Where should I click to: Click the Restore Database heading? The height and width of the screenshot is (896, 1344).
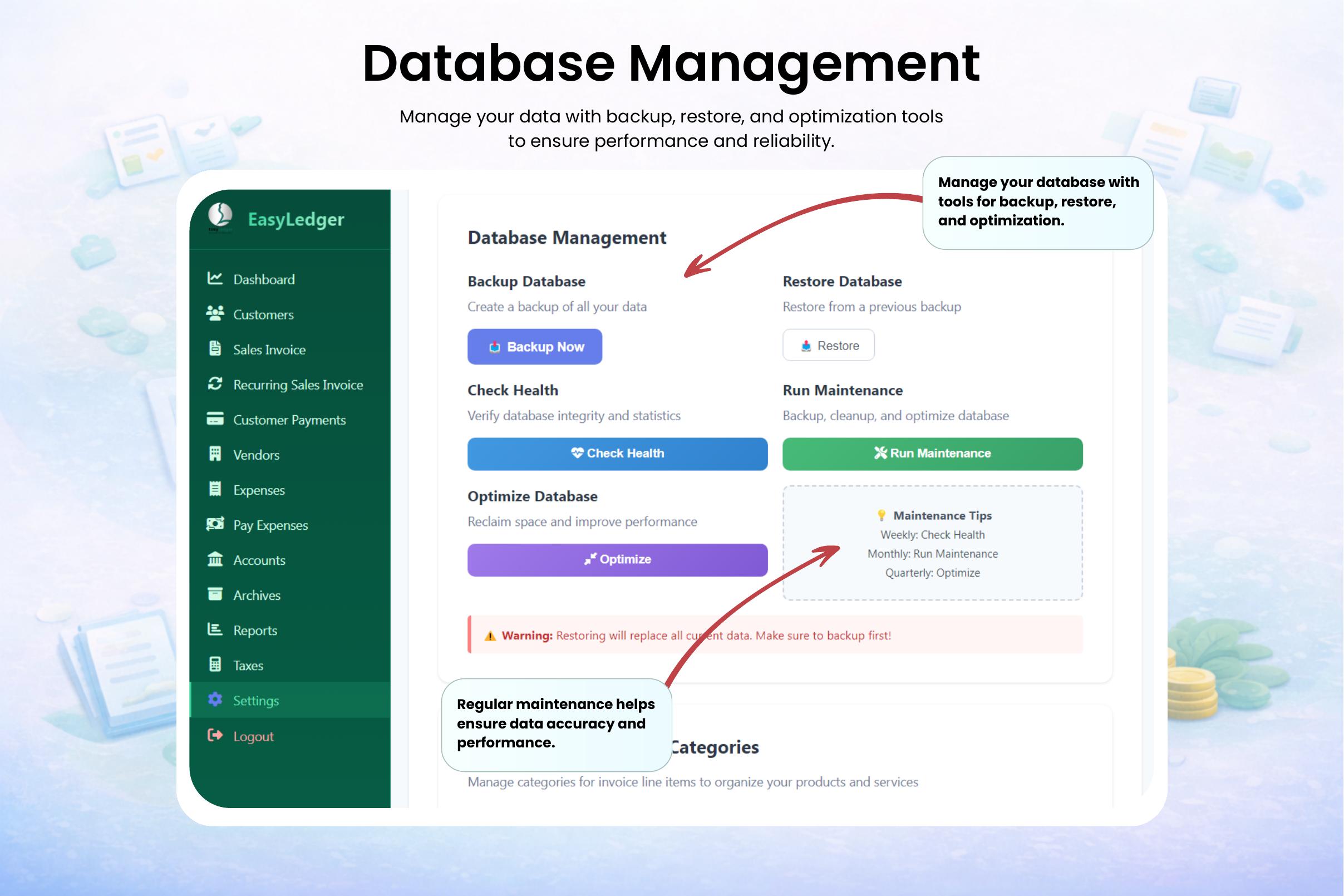842,281
